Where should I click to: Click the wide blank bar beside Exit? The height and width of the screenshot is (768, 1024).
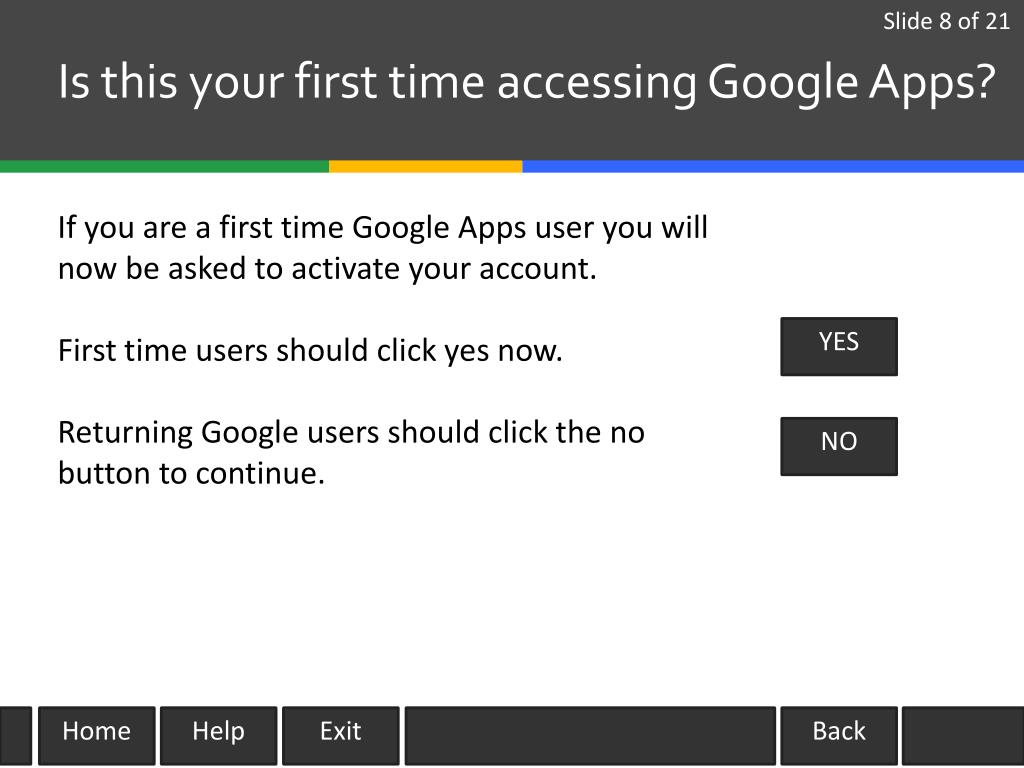(590, 735)
